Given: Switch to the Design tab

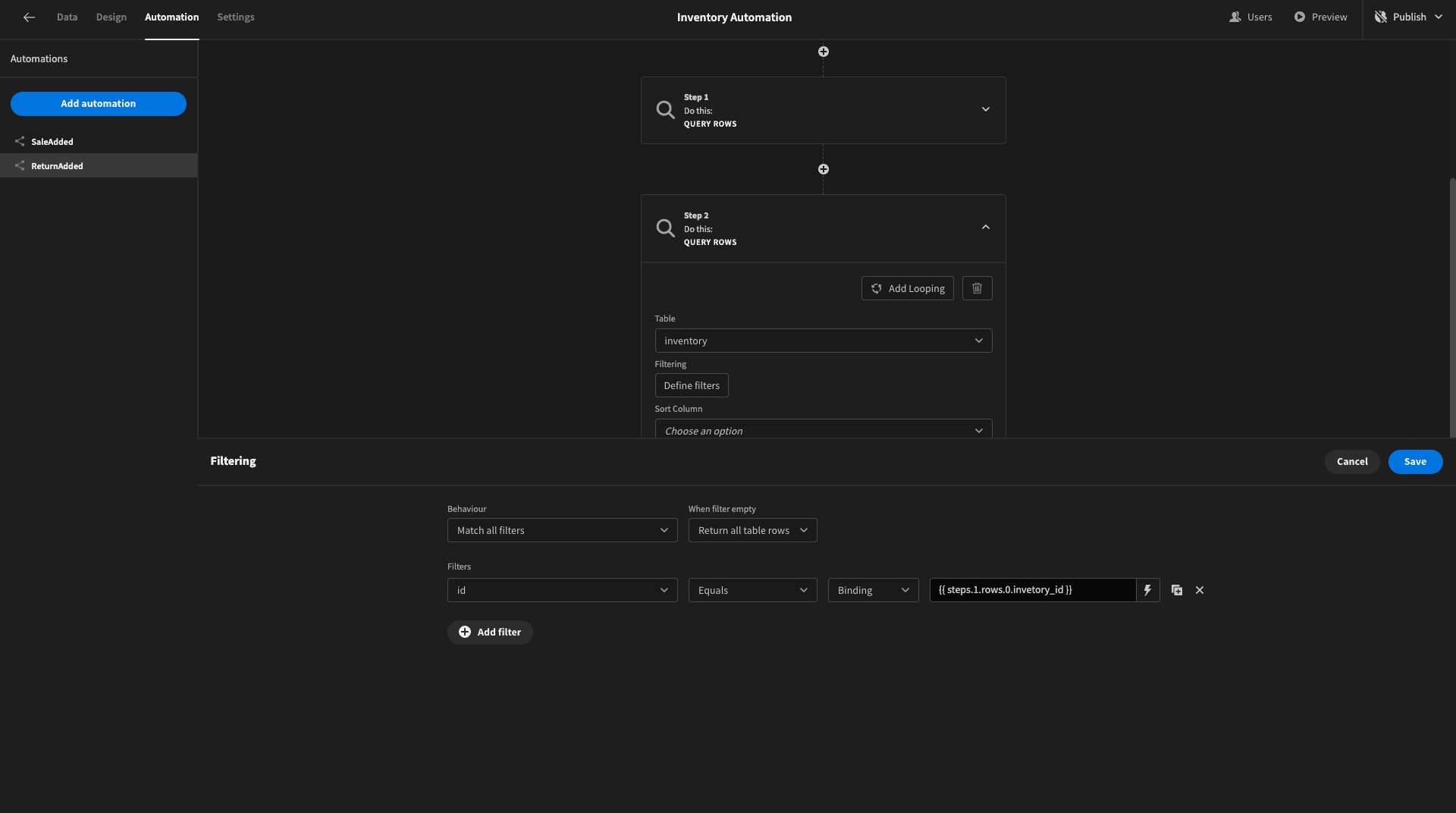Looking at the screenshot, I should (111, 17).
